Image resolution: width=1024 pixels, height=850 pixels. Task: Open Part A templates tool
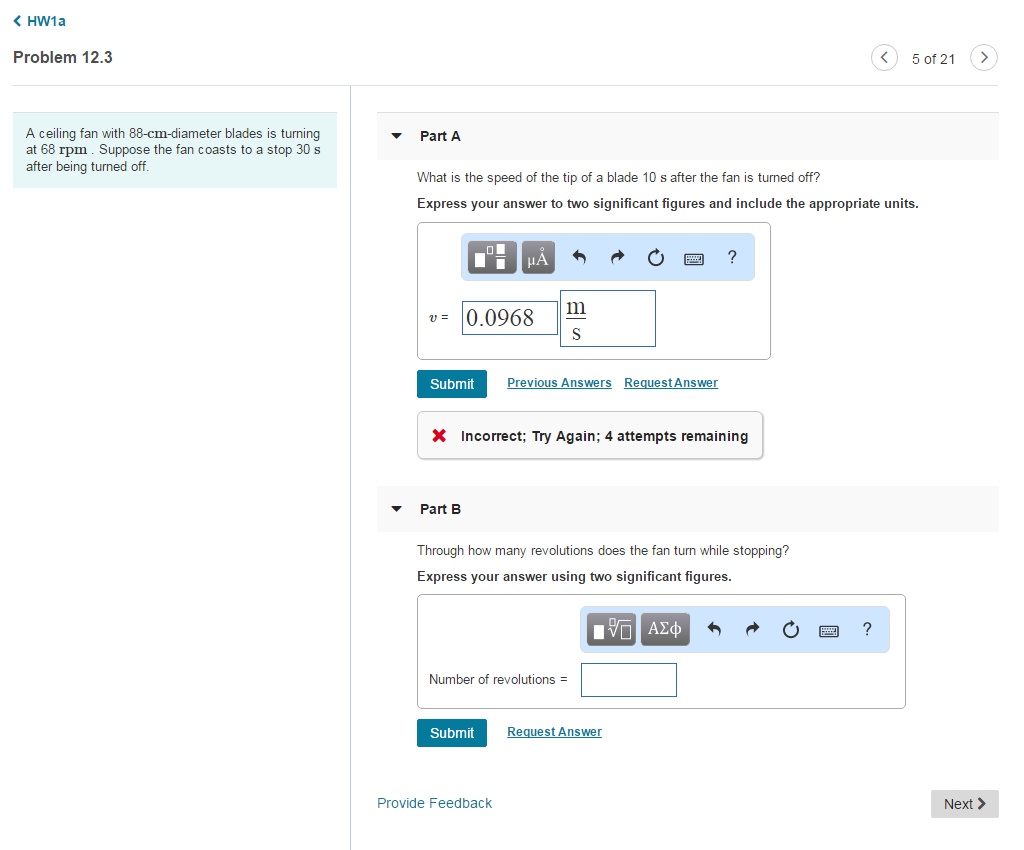(x=492, y=257)
